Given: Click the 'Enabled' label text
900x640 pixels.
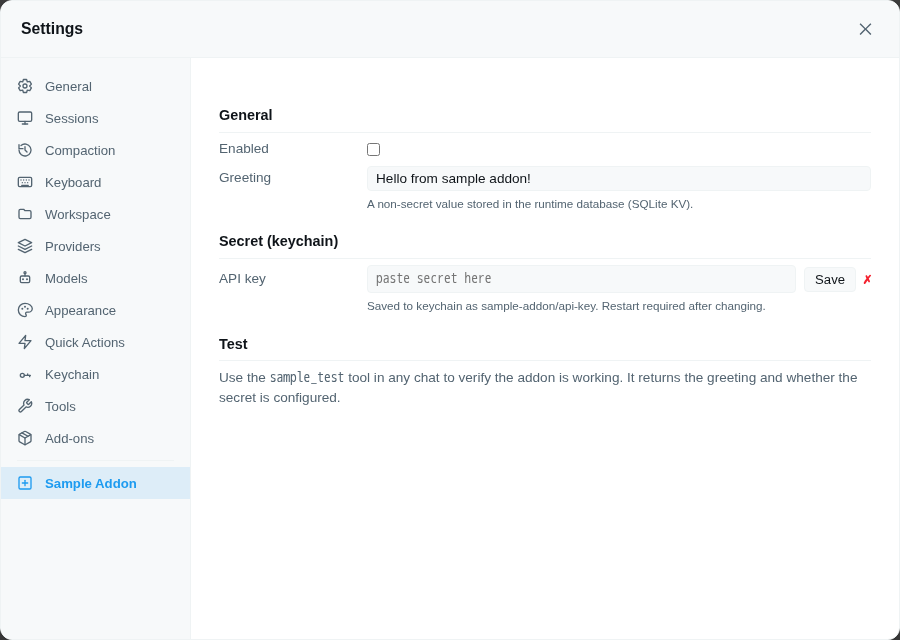Looking at the screenshot, I should 244,149.
